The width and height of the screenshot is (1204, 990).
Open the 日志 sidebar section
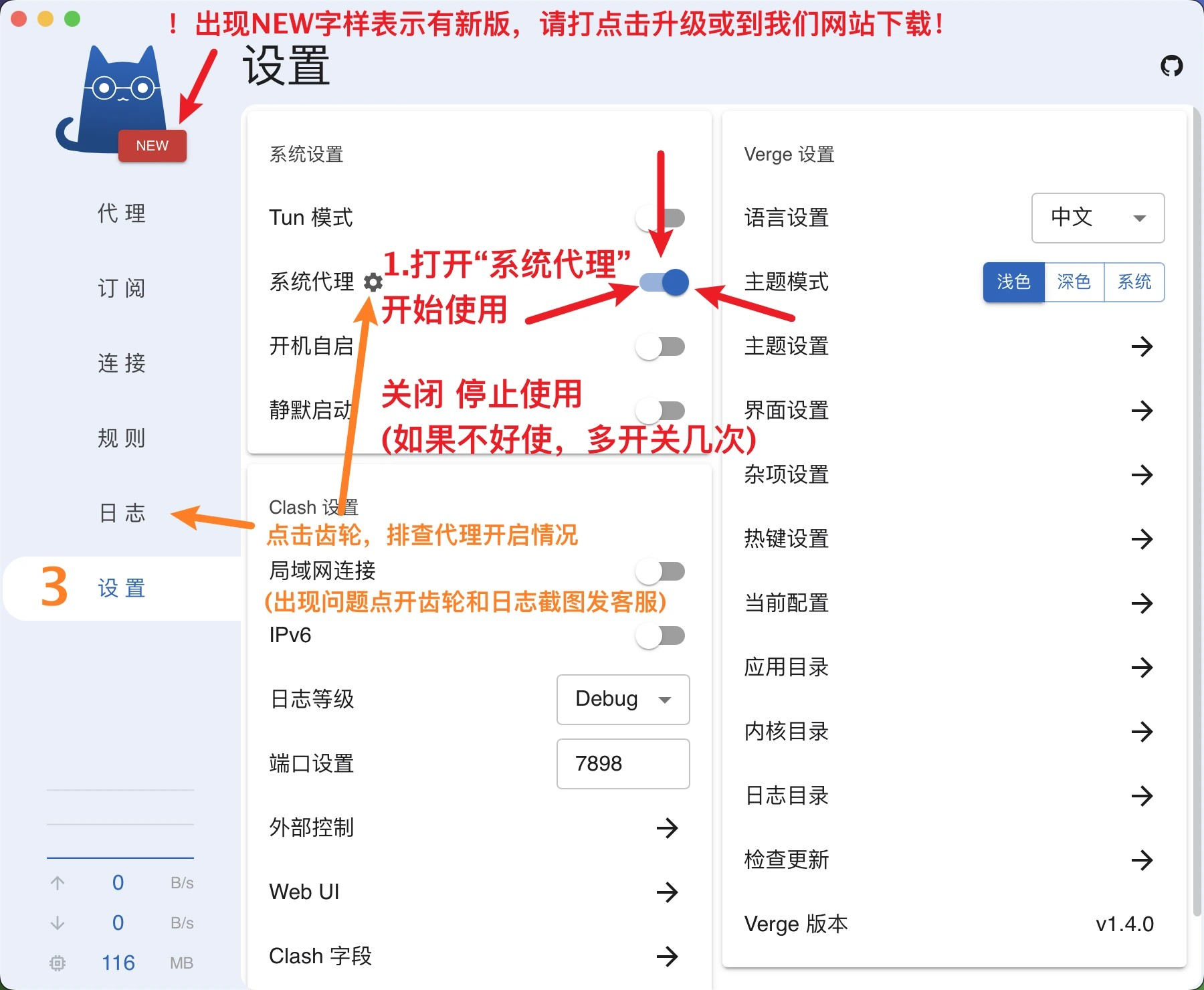(121, 514)
